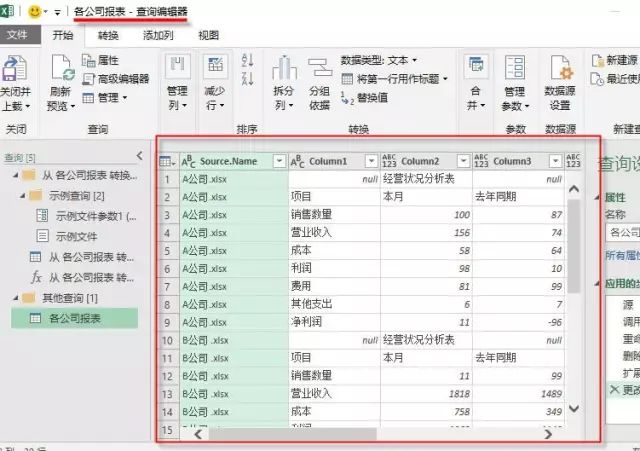
Task: Click the Split Column (拆分列) icon
Action: (x=284, y=67)
